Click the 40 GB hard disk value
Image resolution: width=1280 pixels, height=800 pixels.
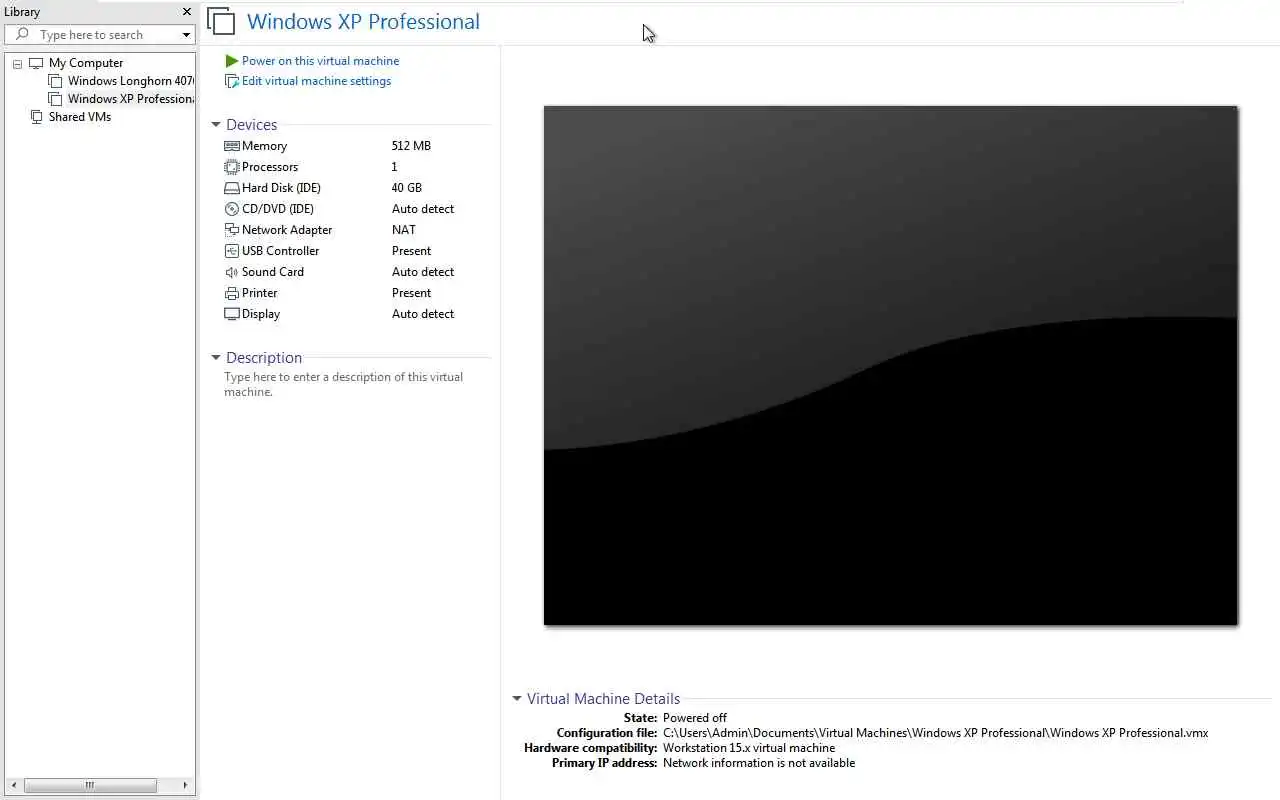click(x=407, y=188)
